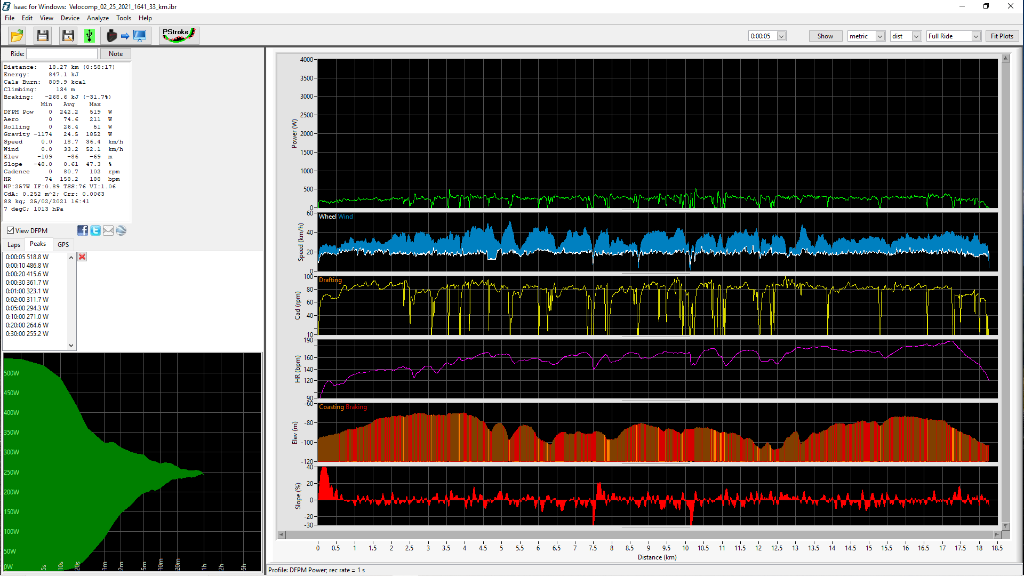Viewport: 1024px width, 576px height.
Task: Expand the Full Ride selection dropdown
Action: (x=974, y=36)
